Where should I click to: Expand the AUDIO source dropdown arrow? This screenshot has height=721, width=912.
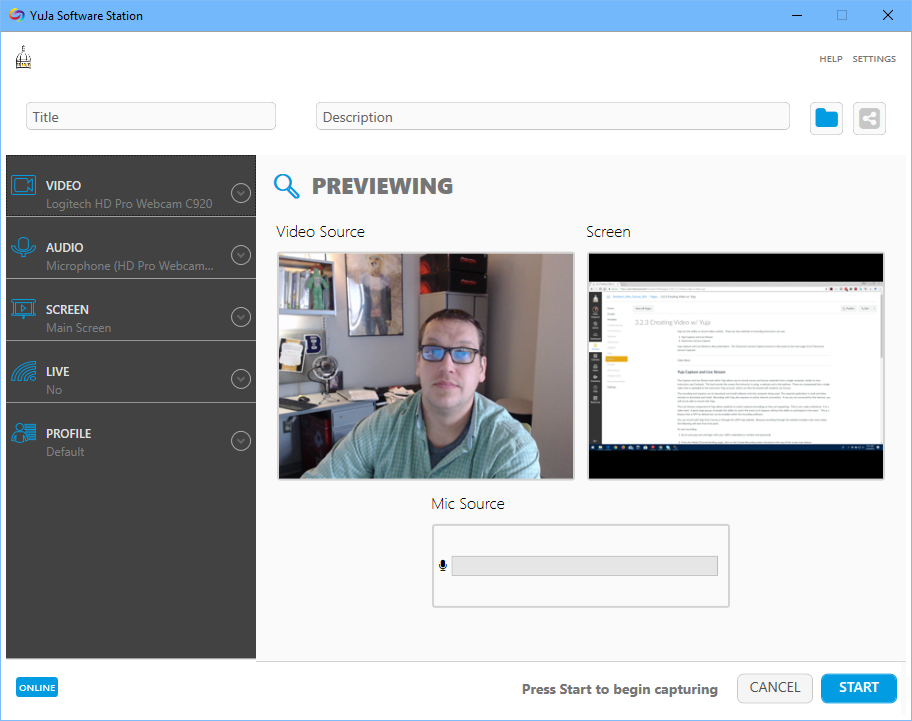241,255
